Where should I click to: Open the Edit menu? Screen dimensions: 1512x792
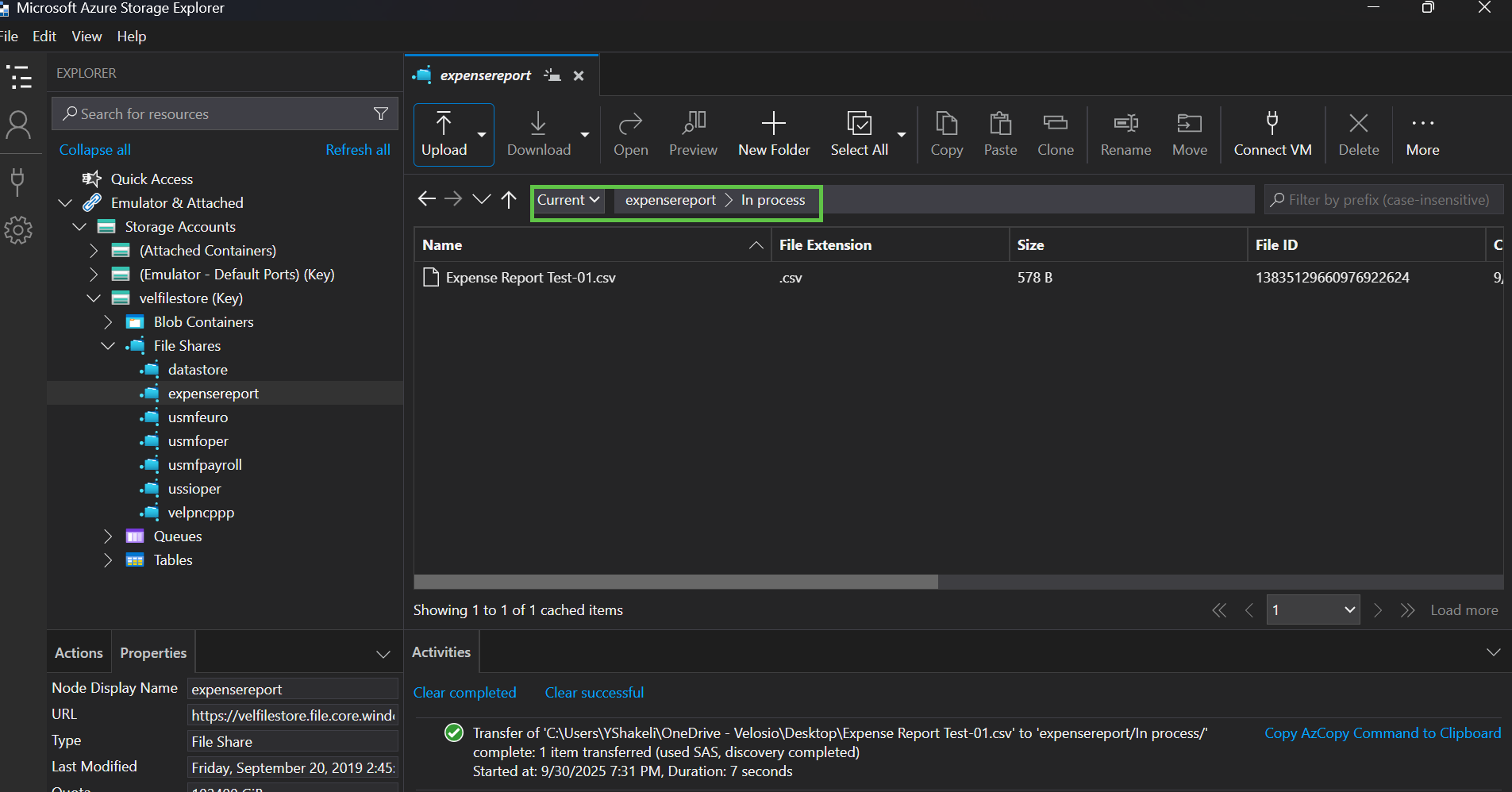click(44, 36)
